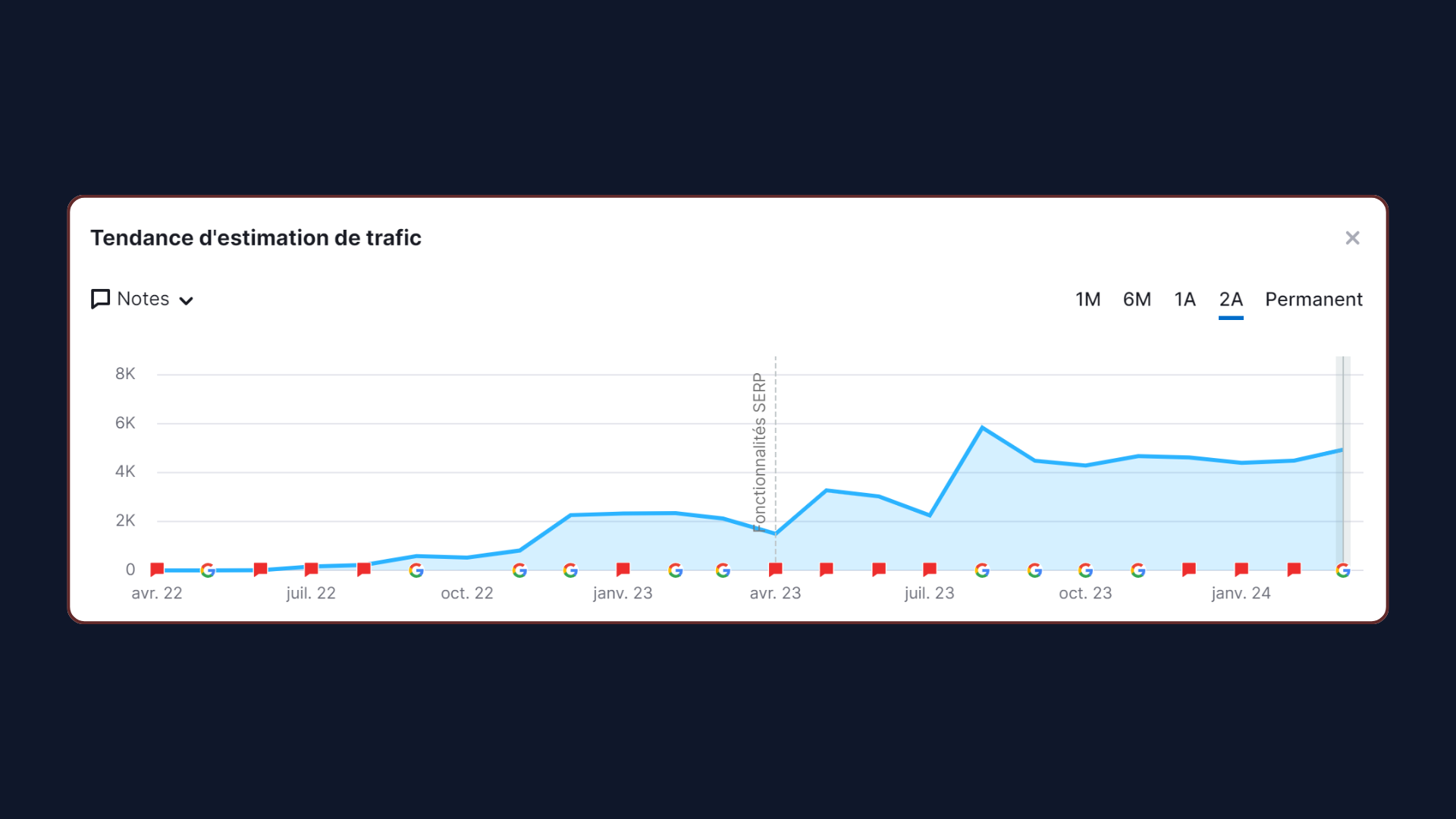Image resolution: width=1456 pixels, height=819 pixels.
Task: Select the 2A time range tab
Action: pos(1231,300)
